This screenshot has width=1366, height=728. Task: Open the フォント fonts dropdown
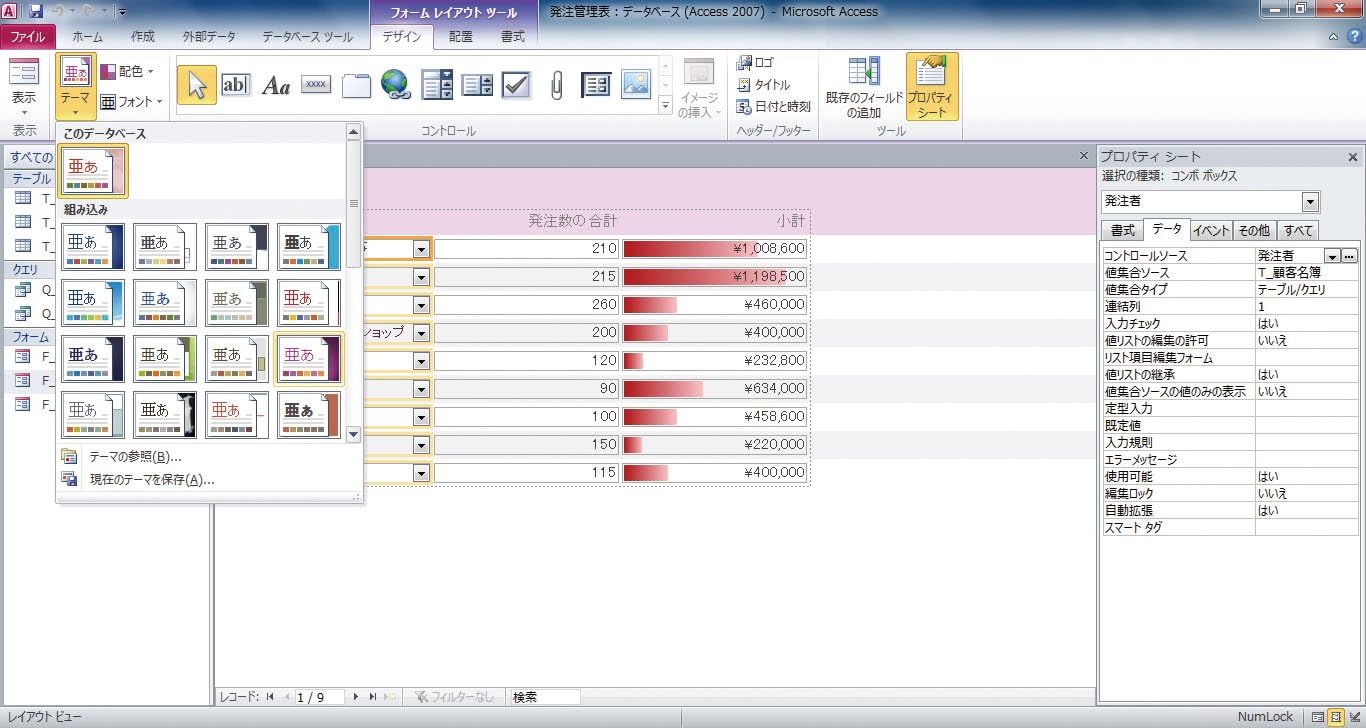pyautogui.click(x=131, y=101)
